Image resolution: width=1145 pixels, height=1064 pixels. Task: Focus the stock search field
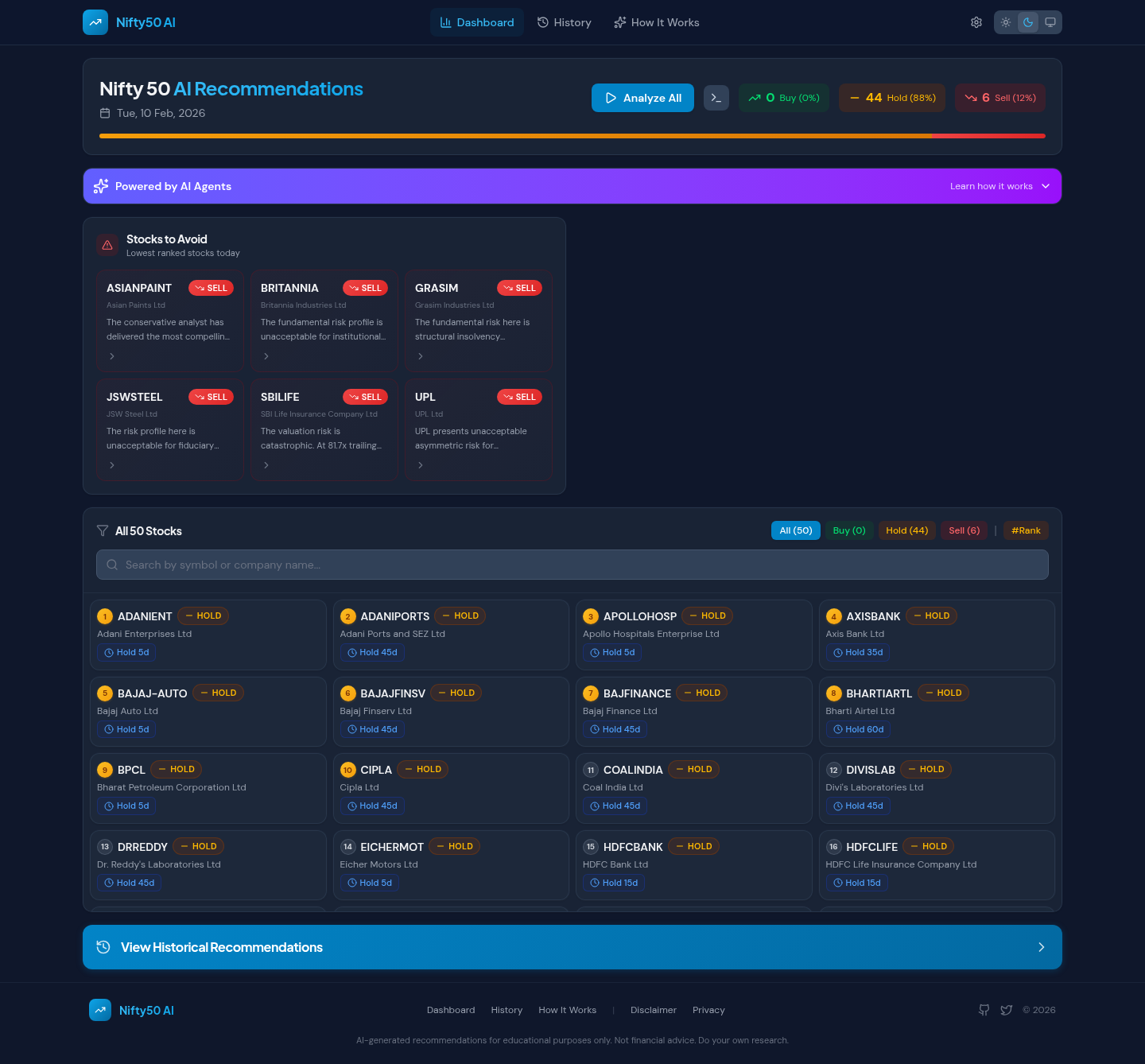pos(572,565)
